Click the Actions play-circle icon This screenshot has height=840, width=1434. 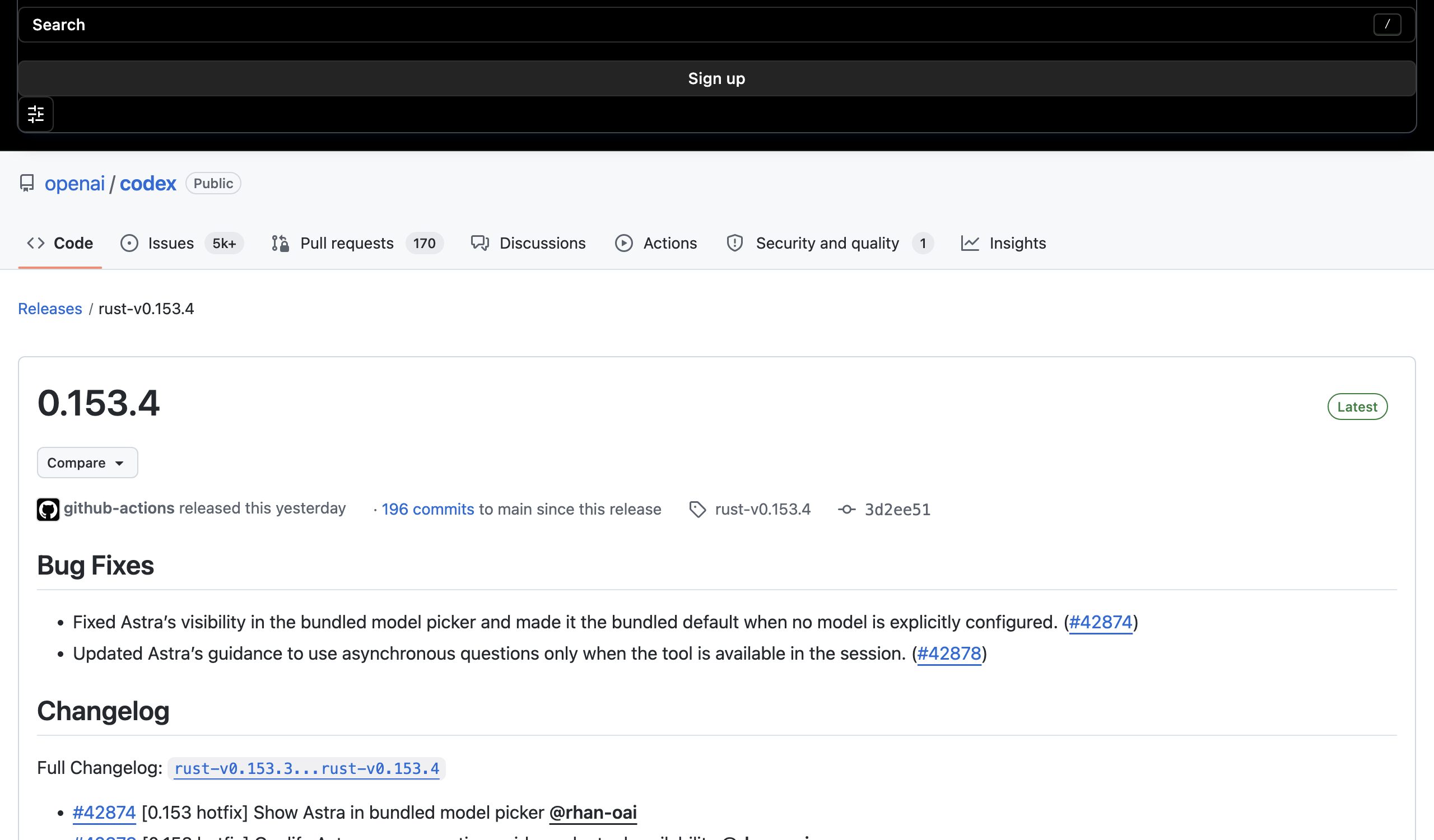(623, 244)
